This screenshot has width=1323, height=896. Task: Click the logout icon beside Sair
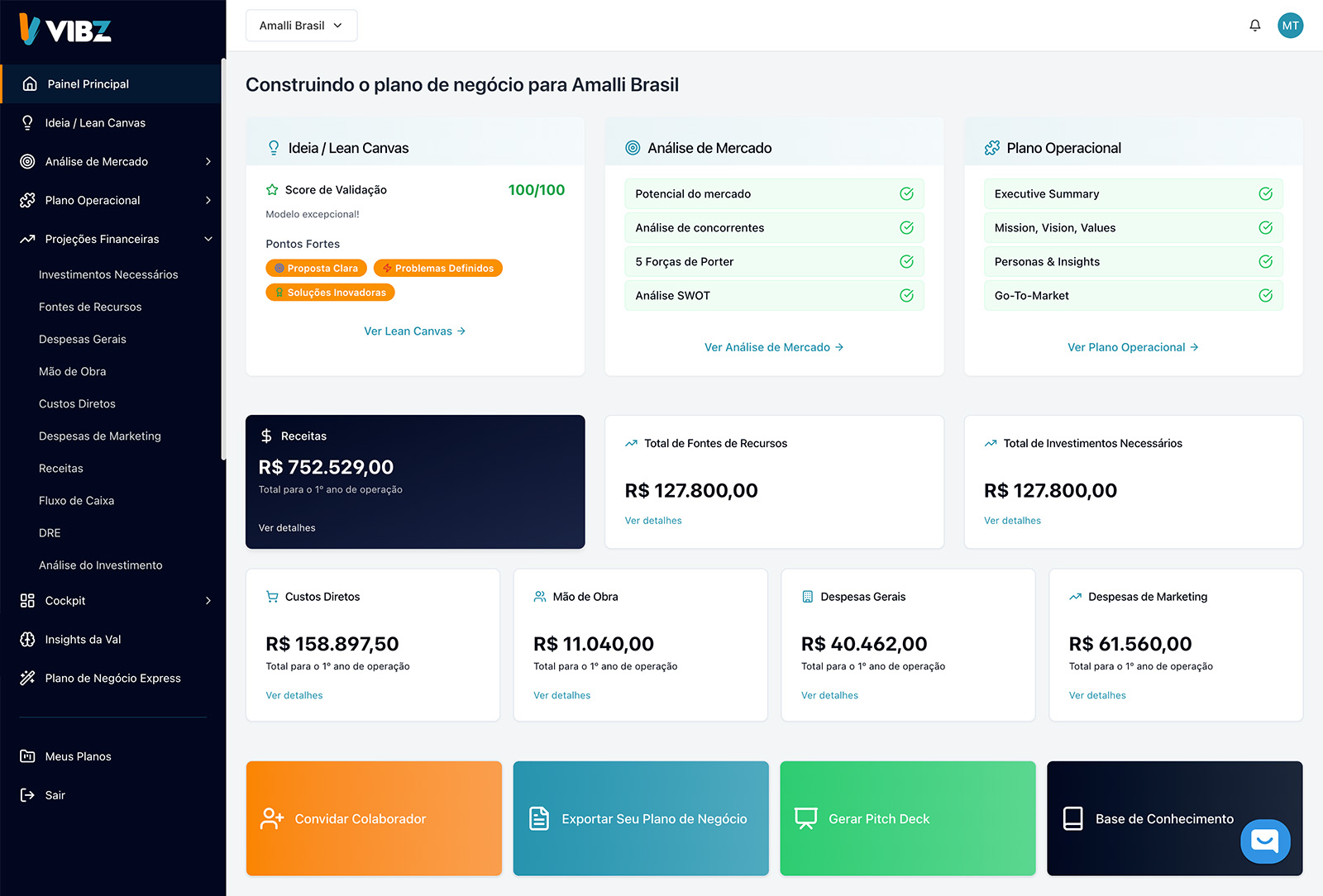click(x=27, y=795)
